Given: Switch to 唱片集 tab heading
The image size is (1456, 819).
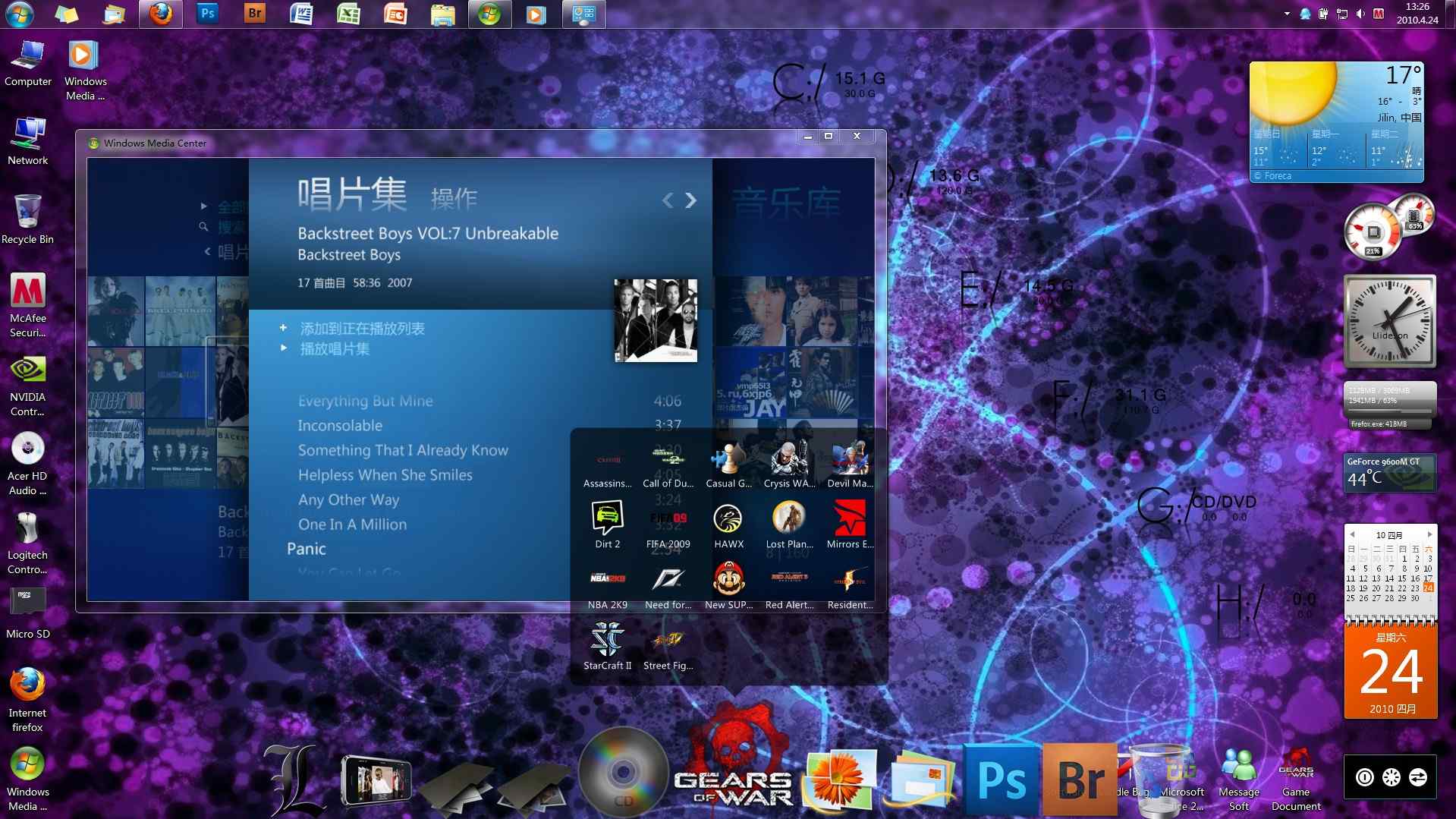Looking at the screenshot, I should click(352, 194).
